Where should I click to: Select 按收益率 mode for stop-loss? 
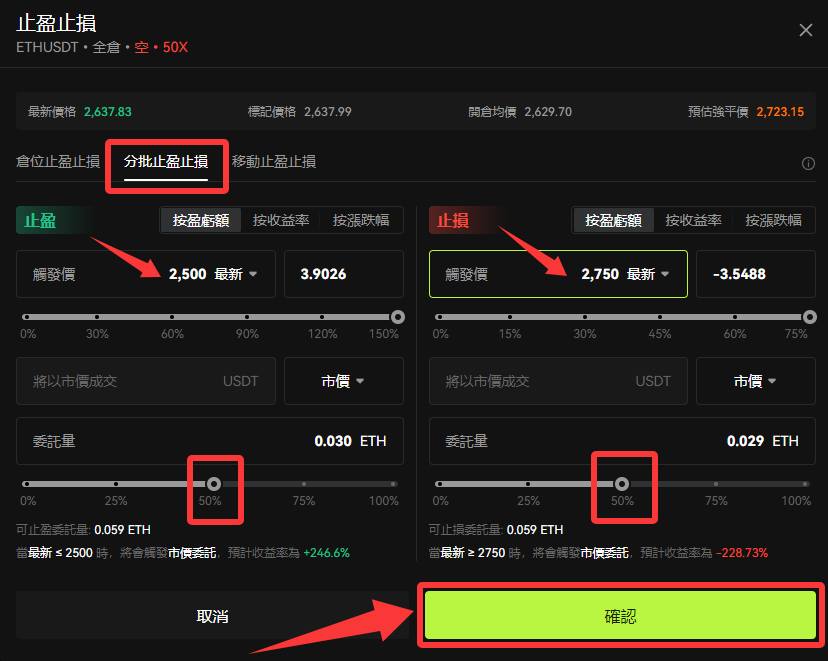pyautogui.click(x=693, y=220)
